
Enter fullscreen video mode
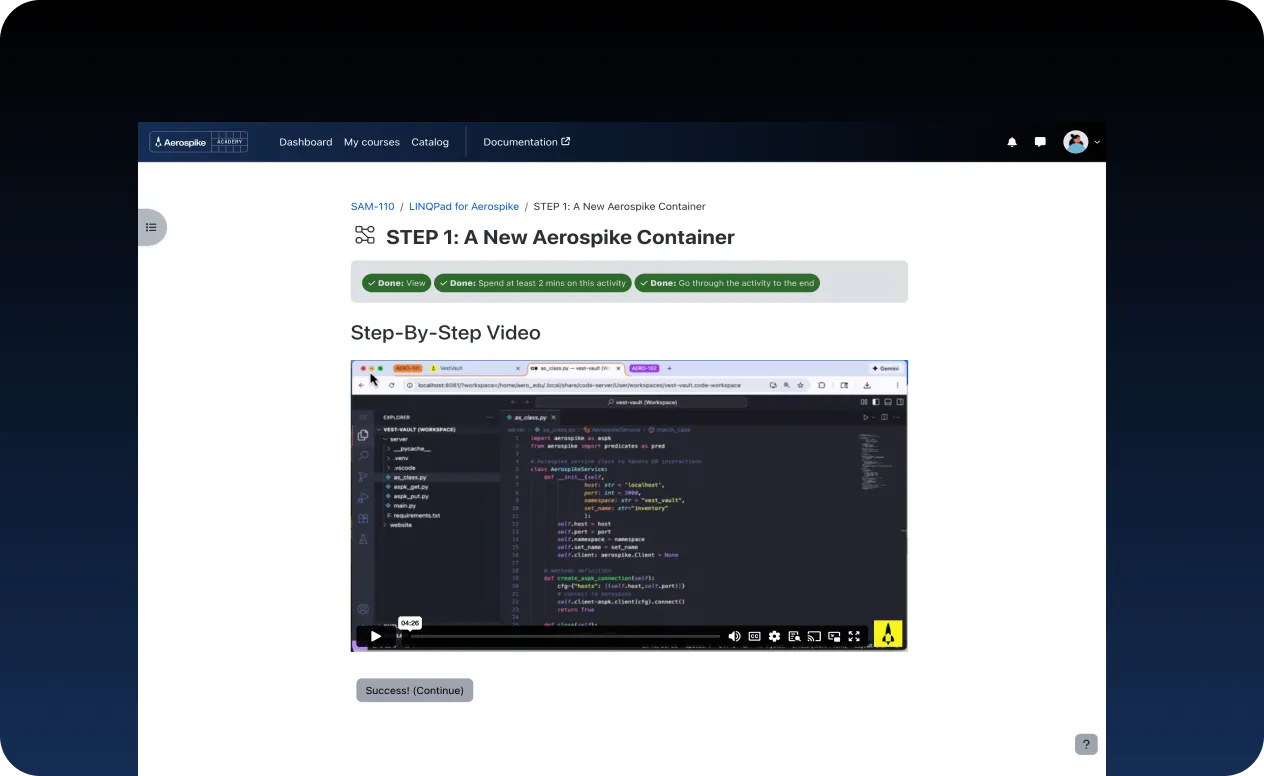click(854, 636)
